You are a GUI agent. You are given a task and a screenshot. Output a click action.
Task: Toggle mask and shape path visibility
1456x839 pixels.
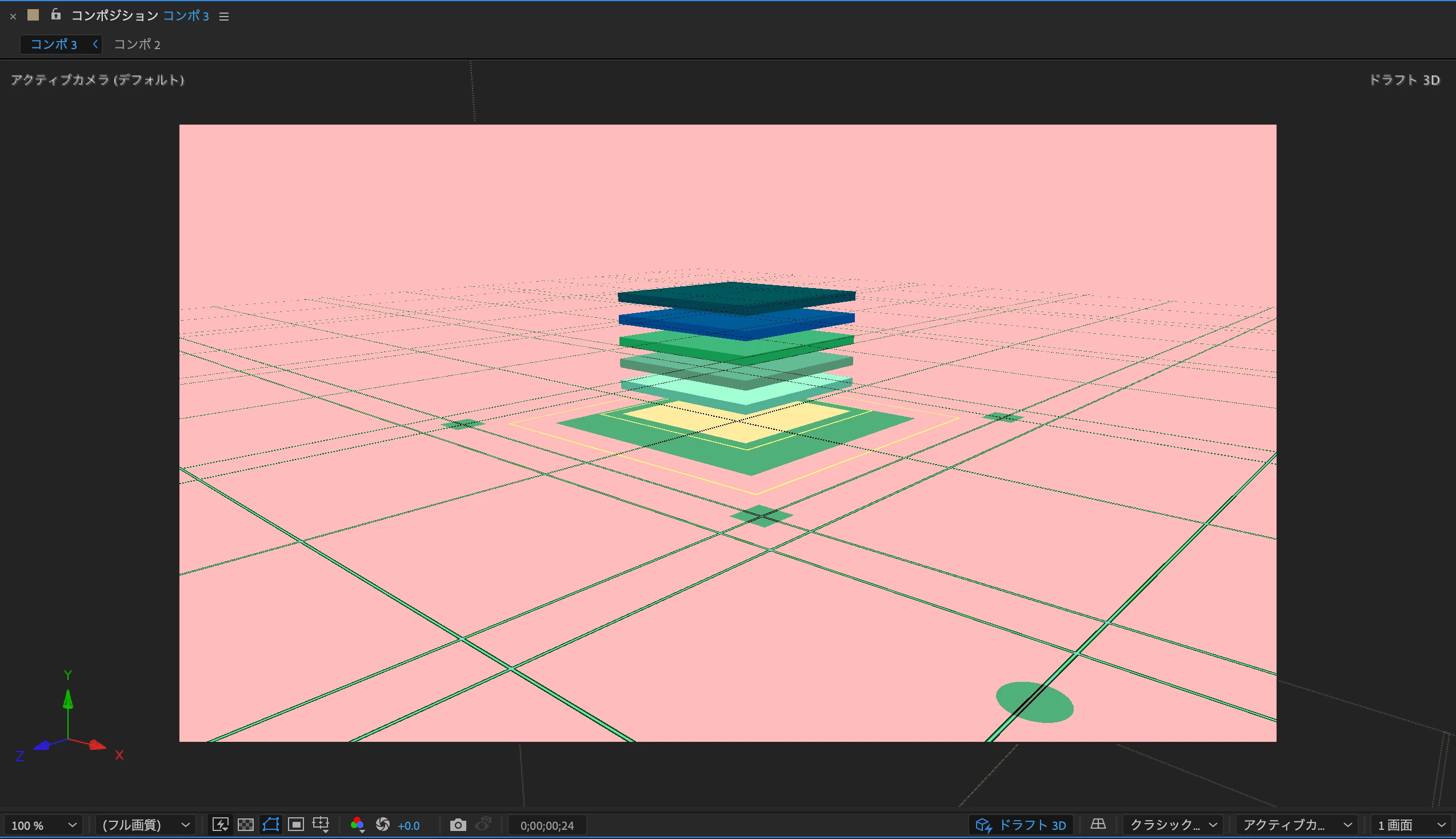pyautogui.click(x=271, y=825)
